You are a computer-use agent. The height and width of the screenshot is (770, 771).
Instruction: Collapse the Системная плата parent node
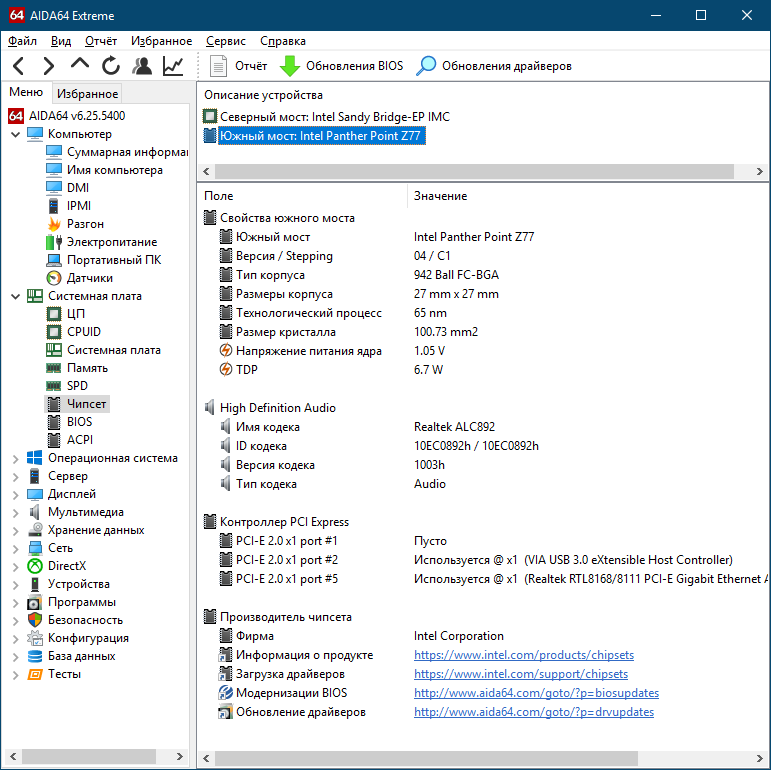coord(16,296)
